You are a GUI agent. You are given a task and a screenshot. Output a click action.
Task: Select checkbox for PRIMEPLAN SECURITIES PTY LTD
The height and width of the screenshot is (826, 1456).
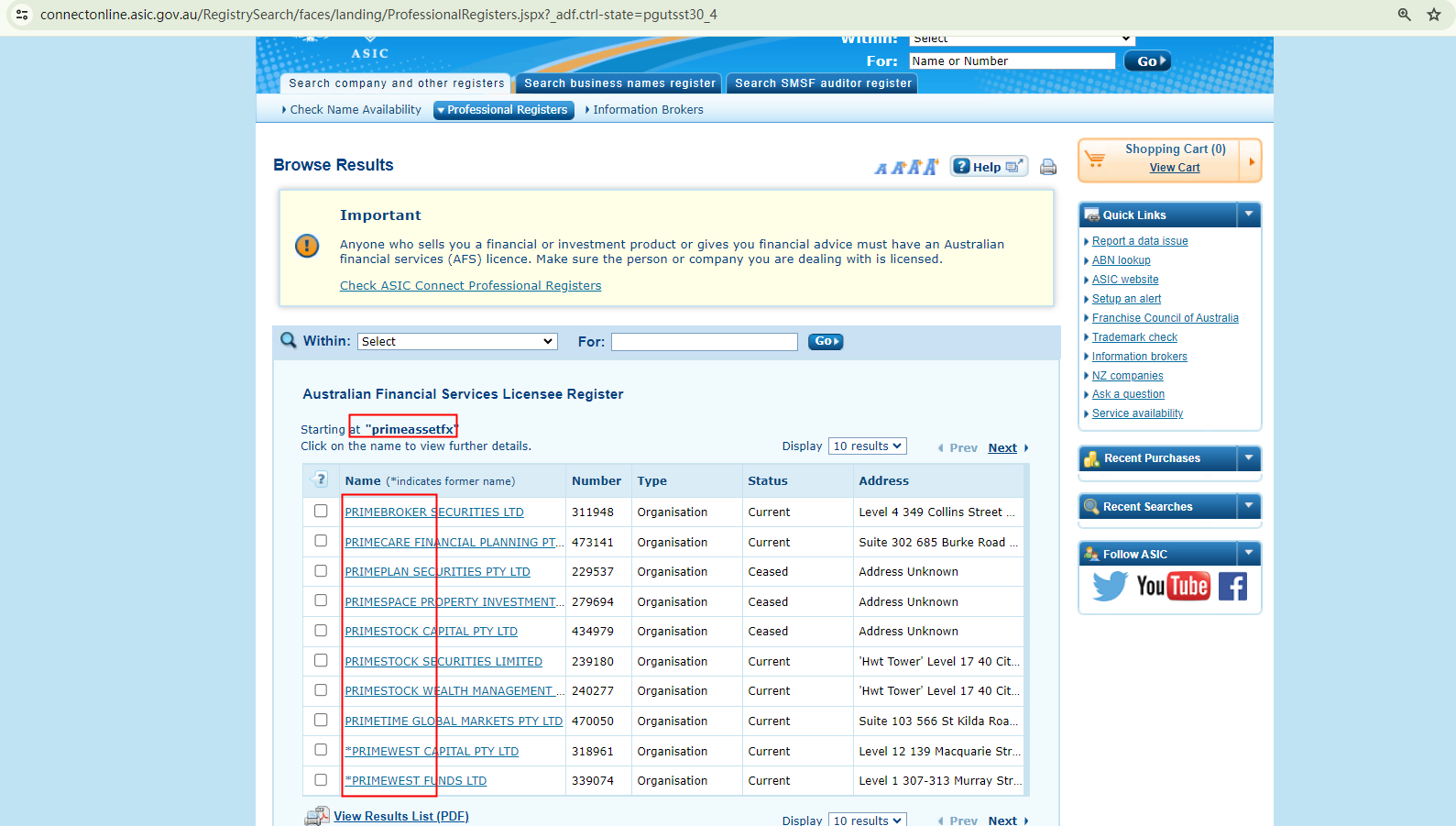(321, 570)
